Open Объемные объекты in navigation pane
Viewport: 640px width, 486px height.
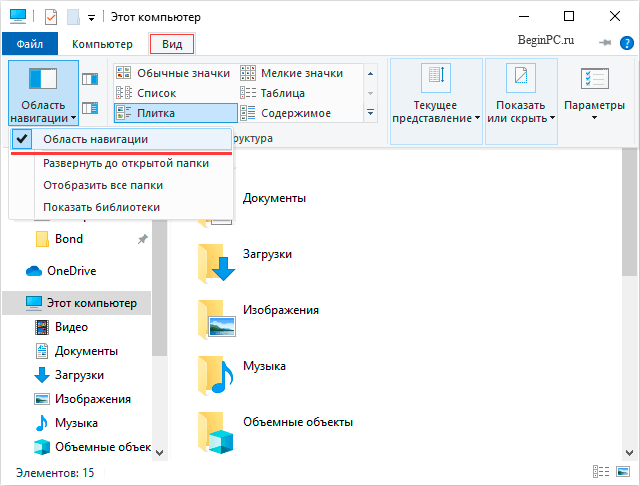coord(93,448)
